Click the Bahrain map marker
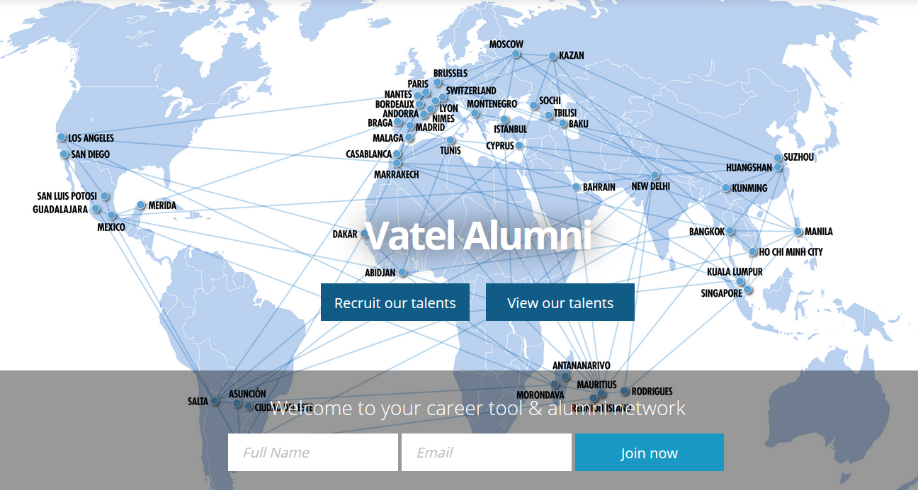Screen dimensions: 918x490 pyautogui.click(x=576, y=187)
